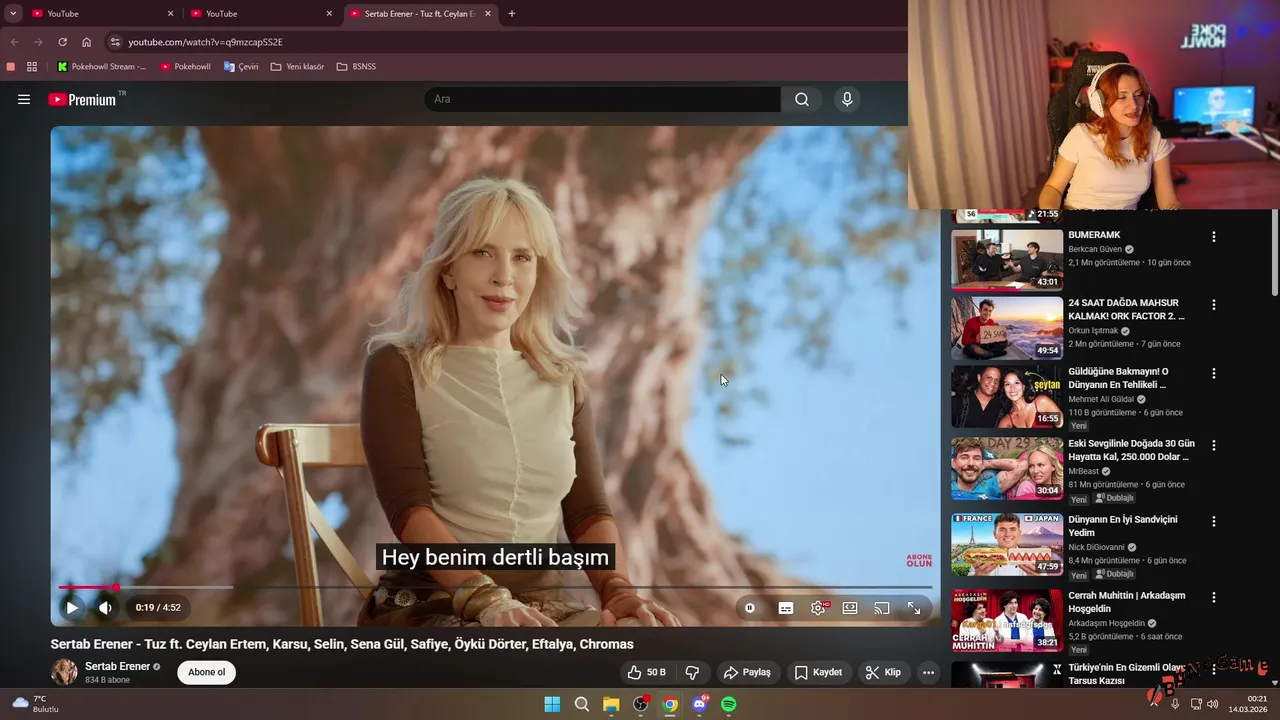This screenshot has height=720, width=1280.
Task: Open more actions ellipsis below video
Action: click(x=928, y=672)
